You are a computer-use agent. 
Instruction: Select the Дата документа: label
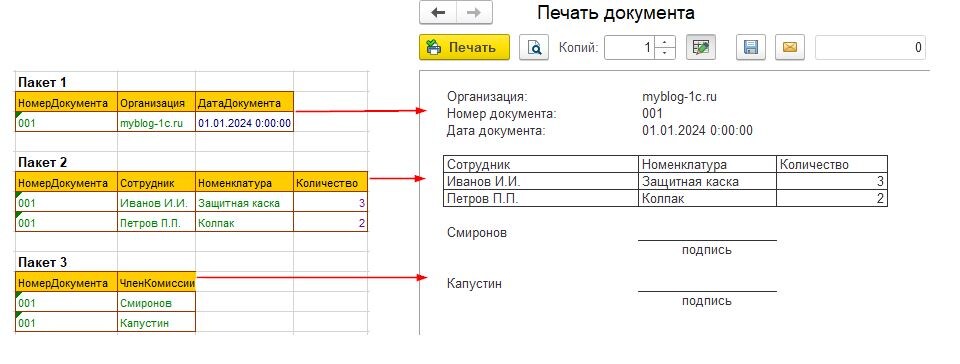pyautogui.click(x=496, y=130)
